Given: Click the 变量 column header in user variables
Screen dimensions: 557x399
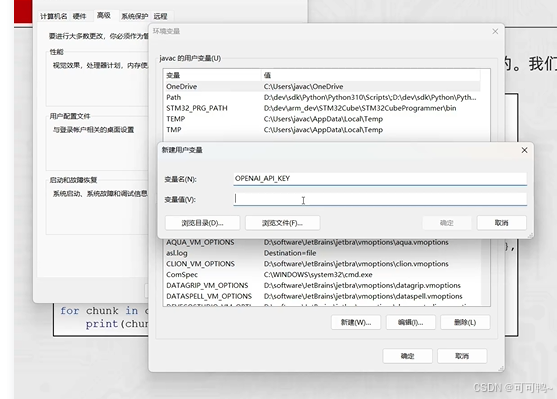Looking at the screenshot, I should [212, 75].
